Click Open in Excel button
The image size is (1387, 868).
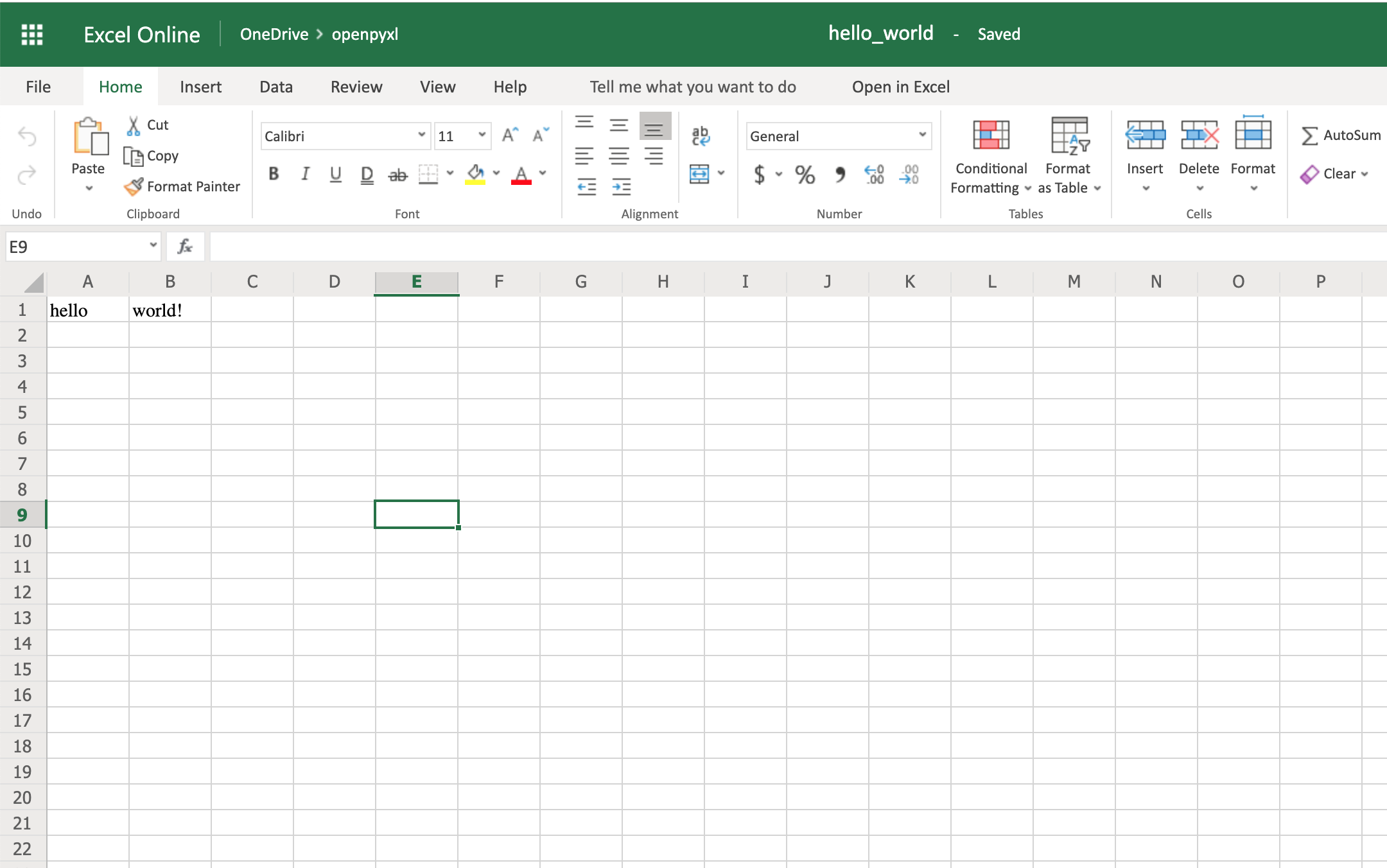pos(900,87)
